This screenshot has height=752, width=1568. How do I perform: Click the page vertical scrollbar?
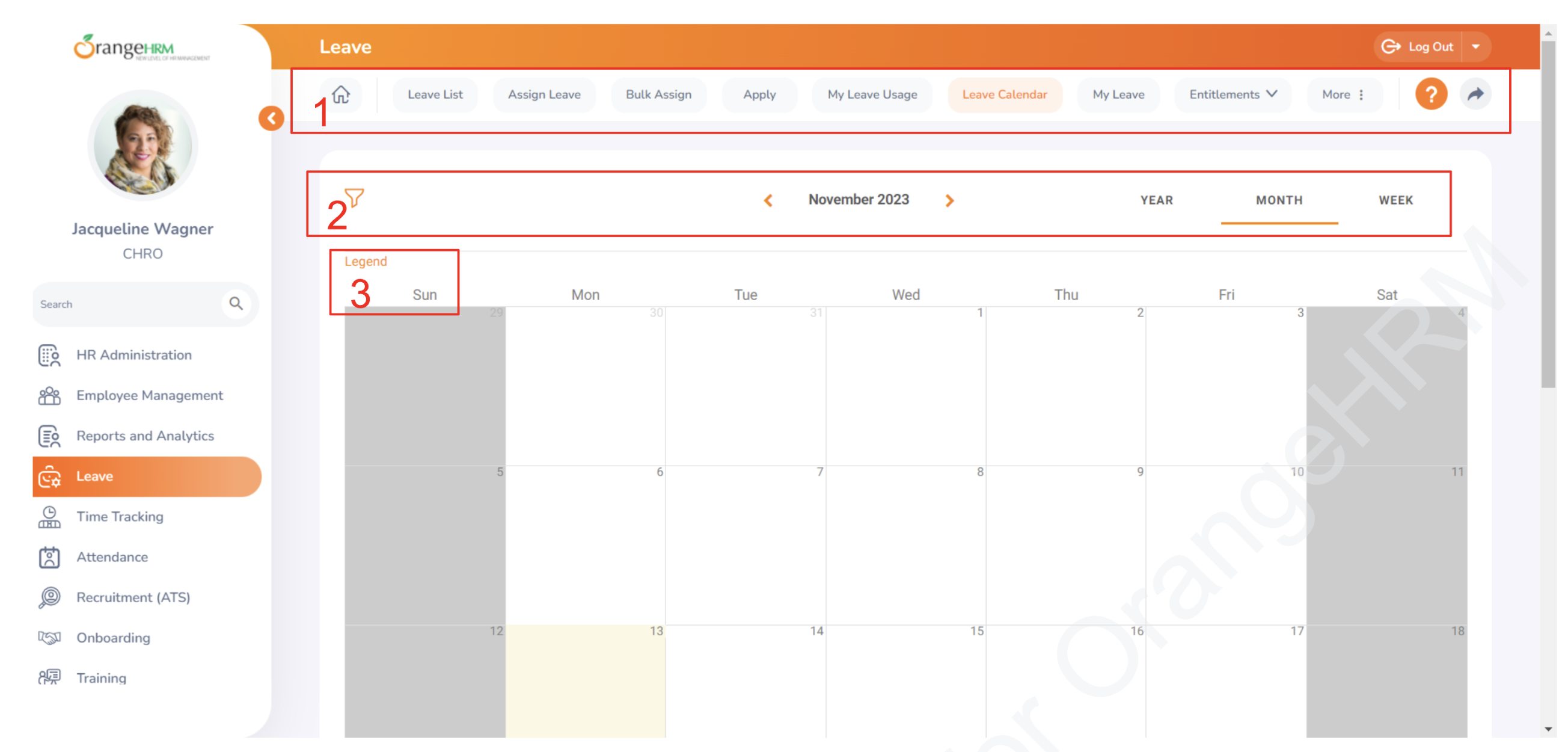1548,213
